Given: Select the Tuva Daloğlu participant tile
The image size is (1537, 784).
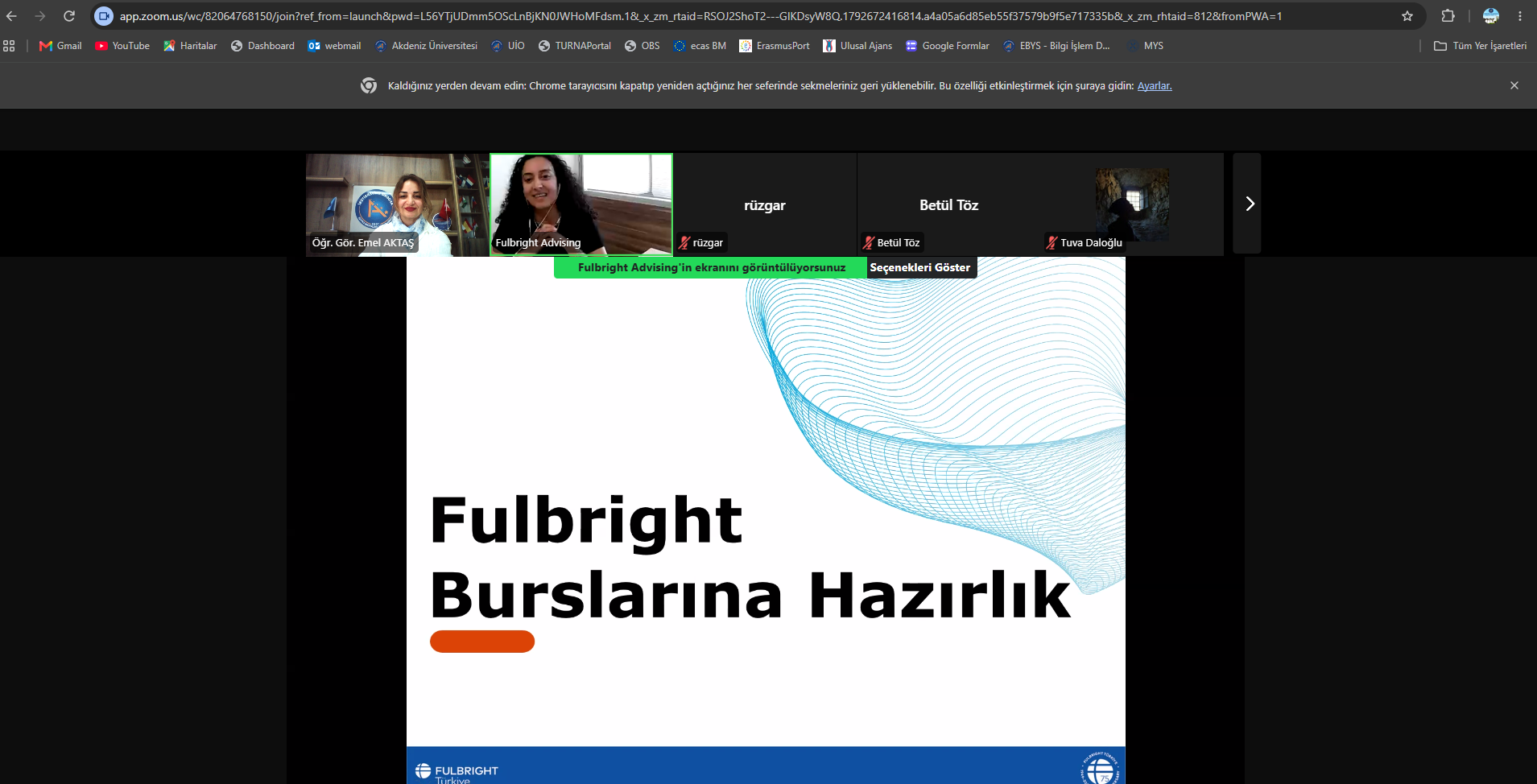Looking at the screenshot, I should pos(1132,204).
